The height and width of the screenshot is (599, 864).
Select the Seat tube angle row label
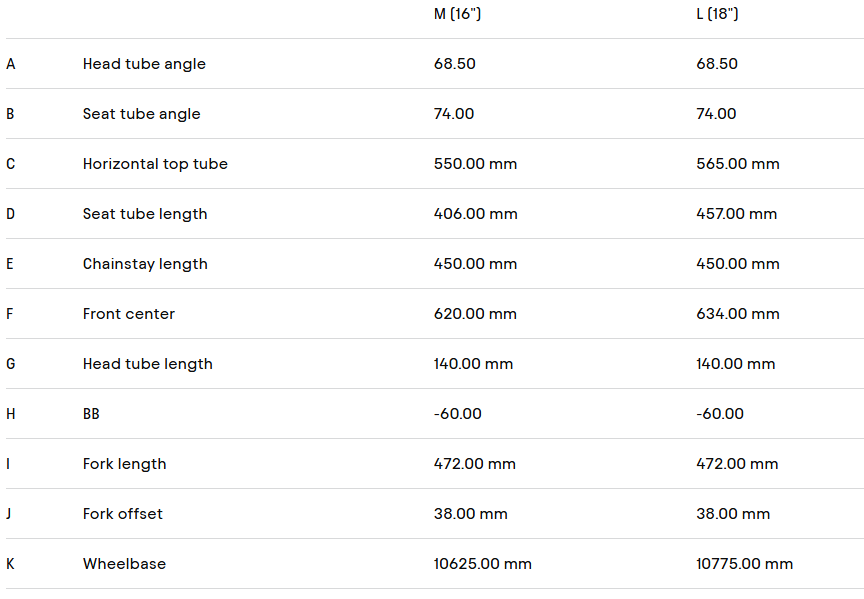tap(141, 114)
